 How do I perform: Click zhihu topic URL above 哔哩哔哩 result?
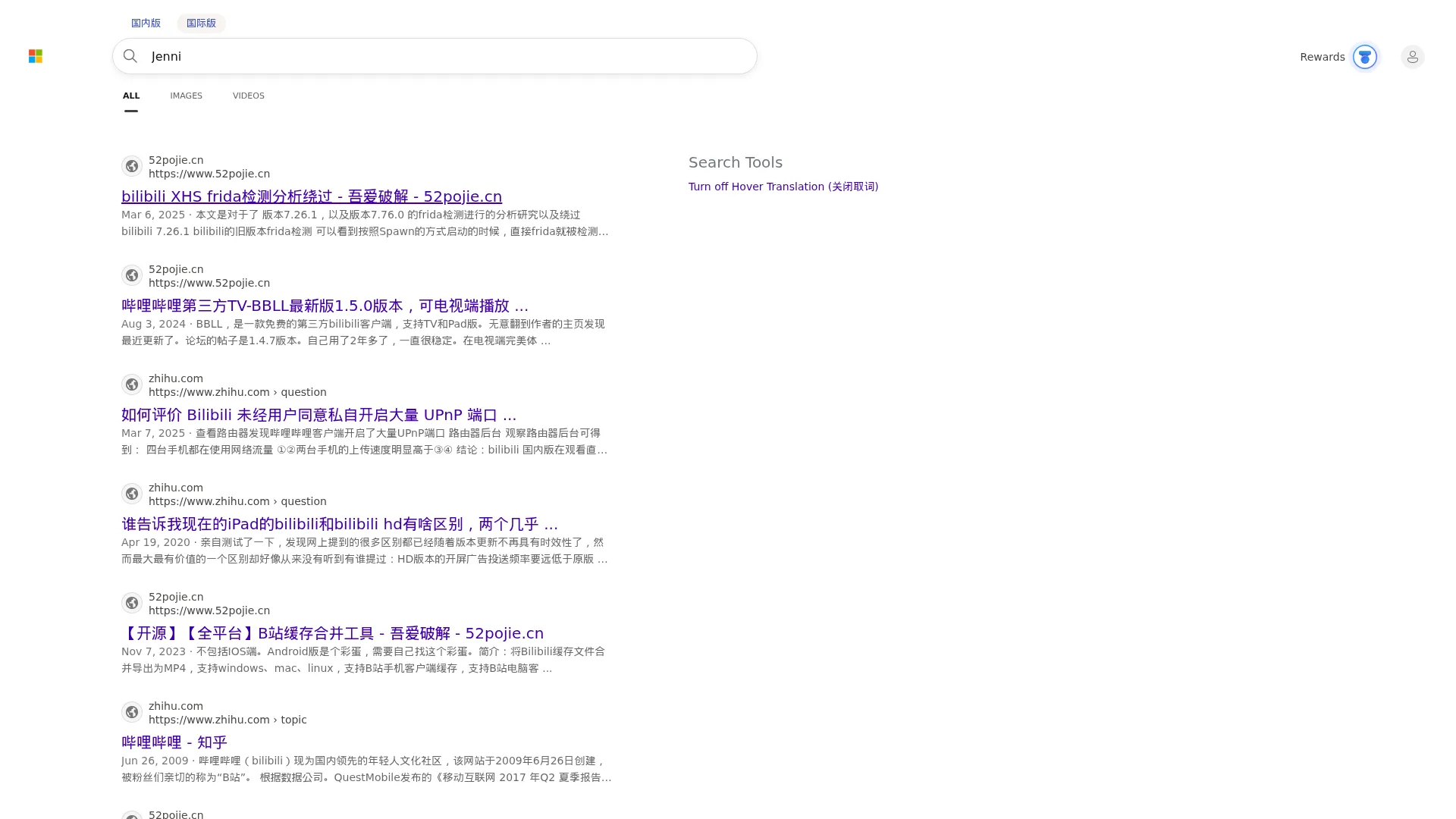tap(227, 720)
